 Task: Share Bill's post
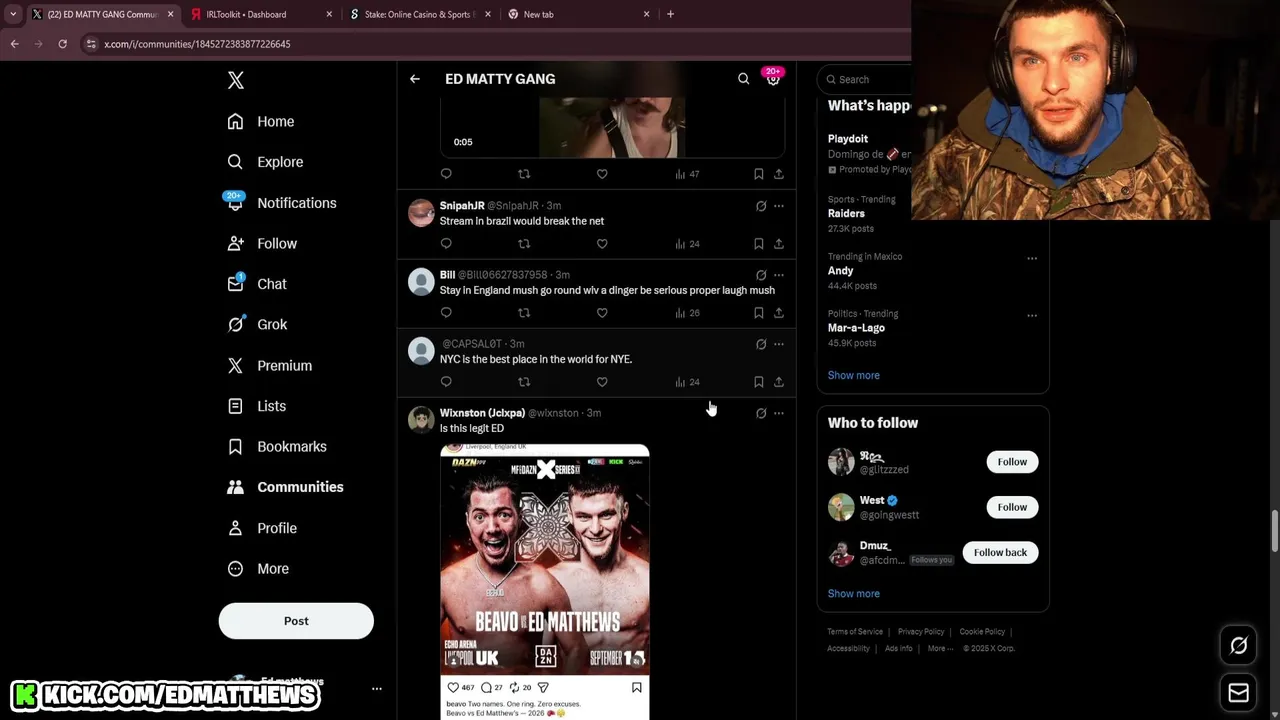click(778, 313)
